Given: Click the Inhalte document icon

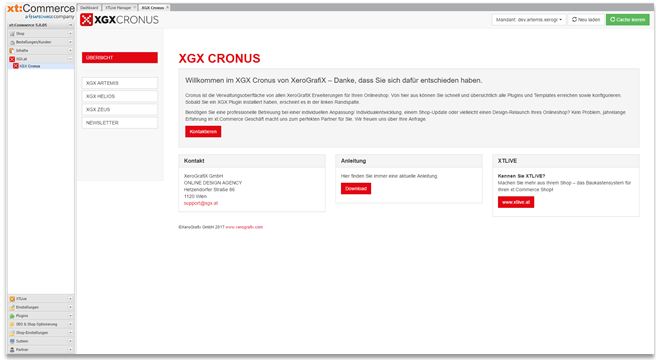Looking at the screenshot, I should 12,51.
